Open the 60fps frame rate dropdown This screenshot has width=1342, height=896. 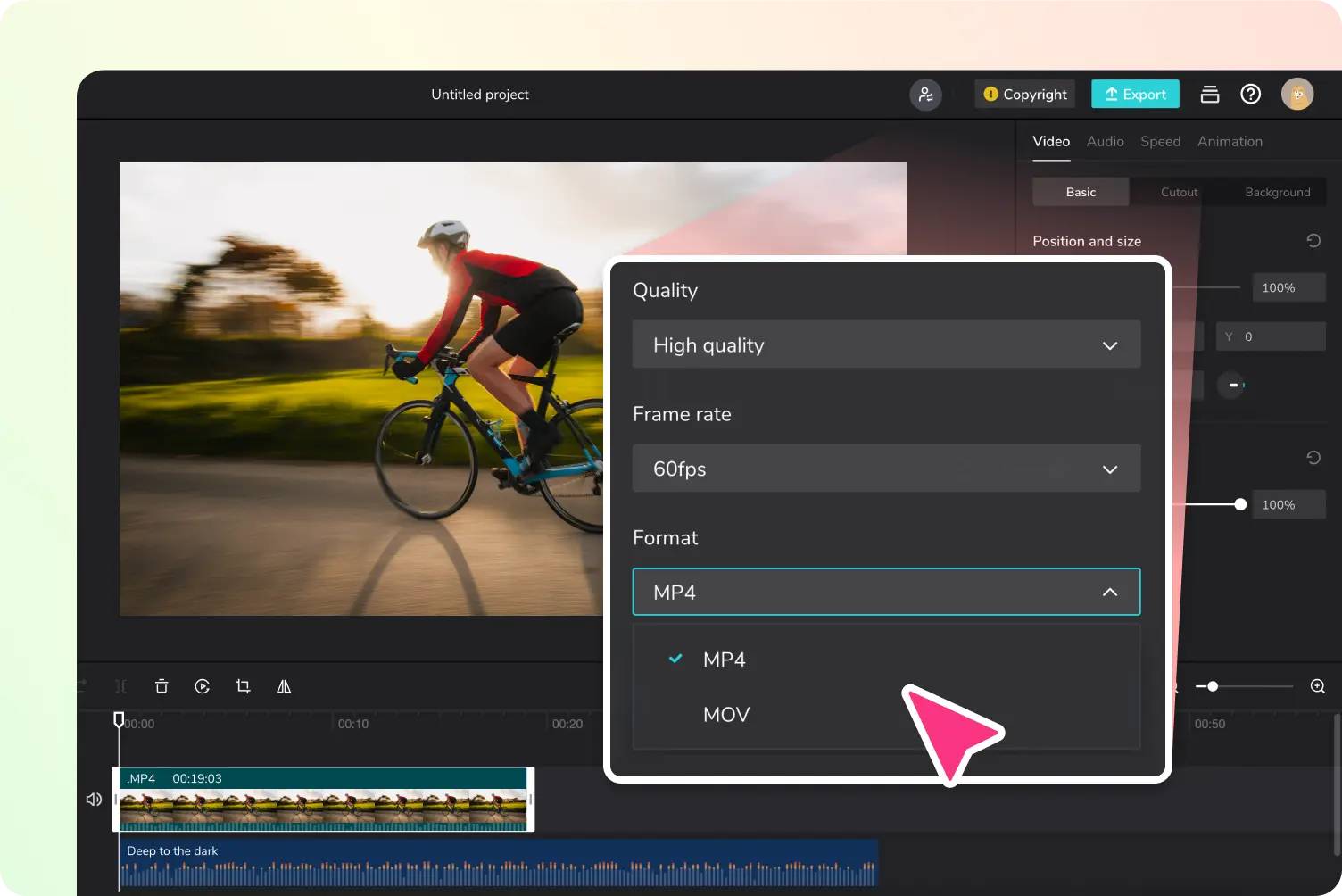[886, 469]
